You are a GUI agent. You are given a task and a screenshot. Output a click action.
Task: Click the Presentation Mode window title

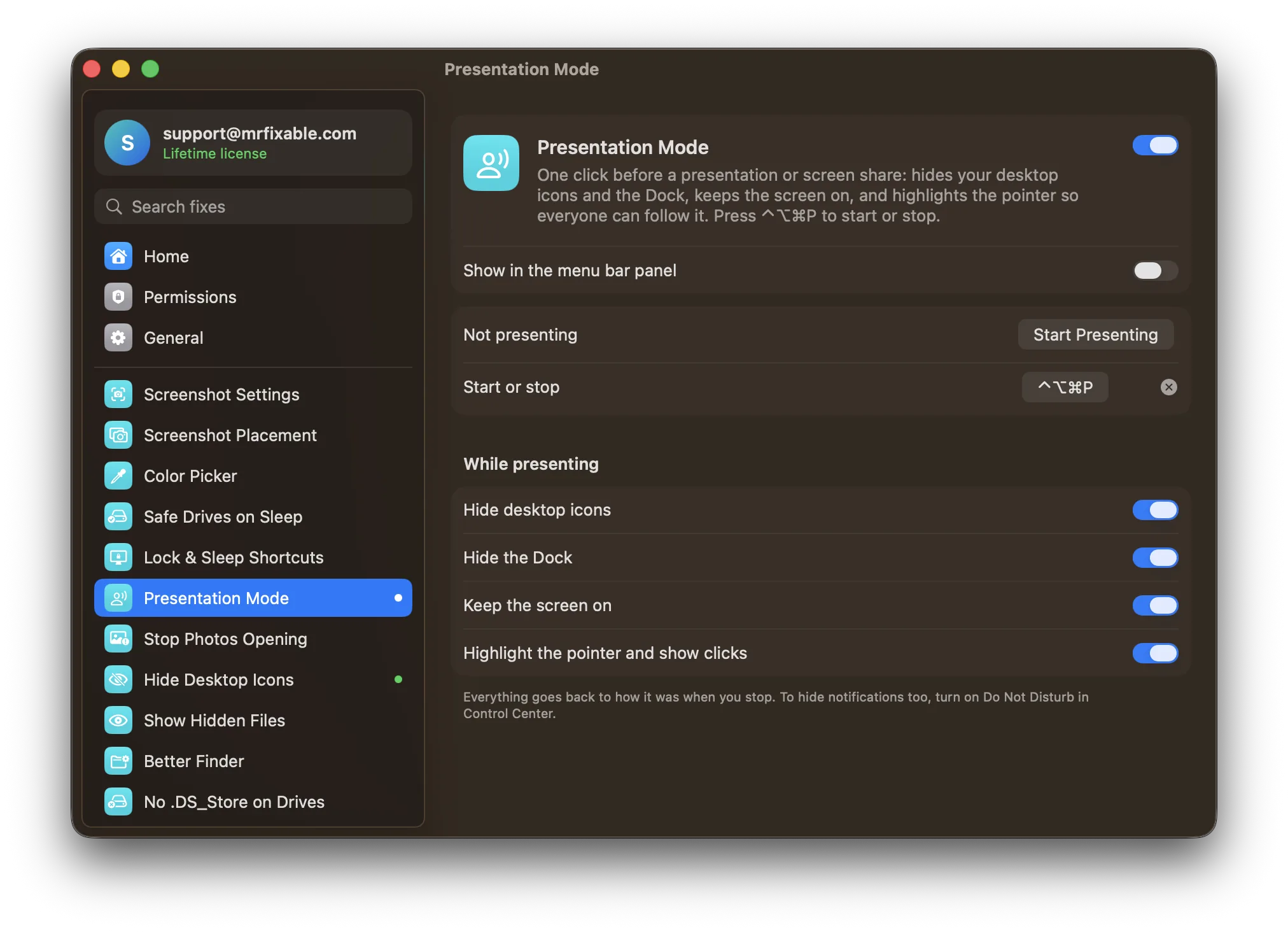point(521,69)
